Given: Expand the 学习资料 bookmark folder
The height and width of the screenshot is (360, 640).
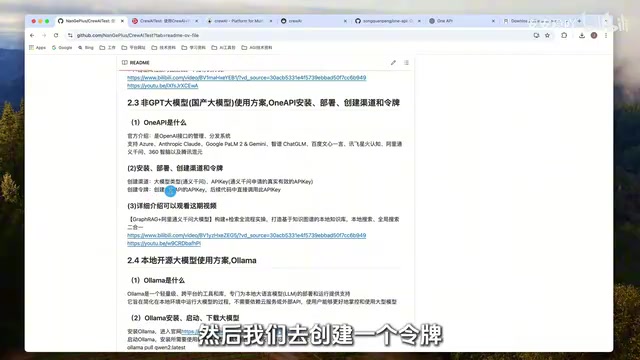Looking at the screenshot, I should pyautogui.click(x=194, y=48).
